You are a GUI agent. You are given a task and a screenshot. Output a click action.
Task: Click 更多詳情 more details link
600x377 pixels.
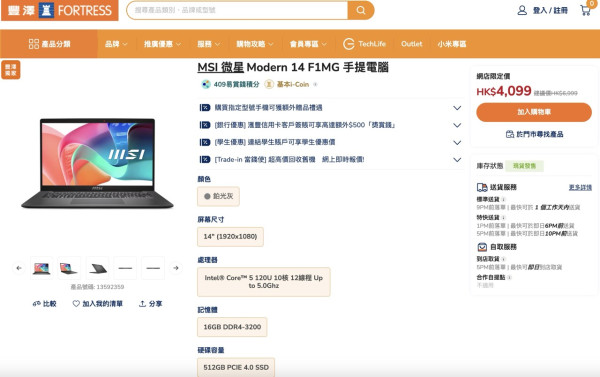(x=580, y=187)
